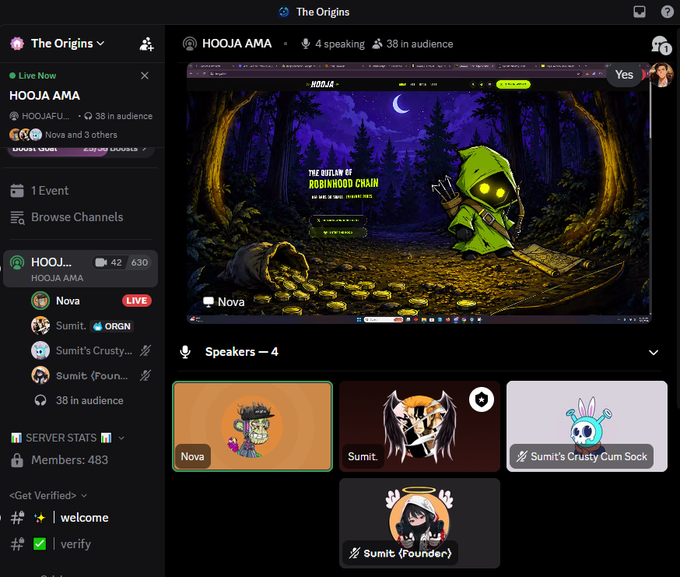Collapse the SERVER STATS category

point(67,438)
